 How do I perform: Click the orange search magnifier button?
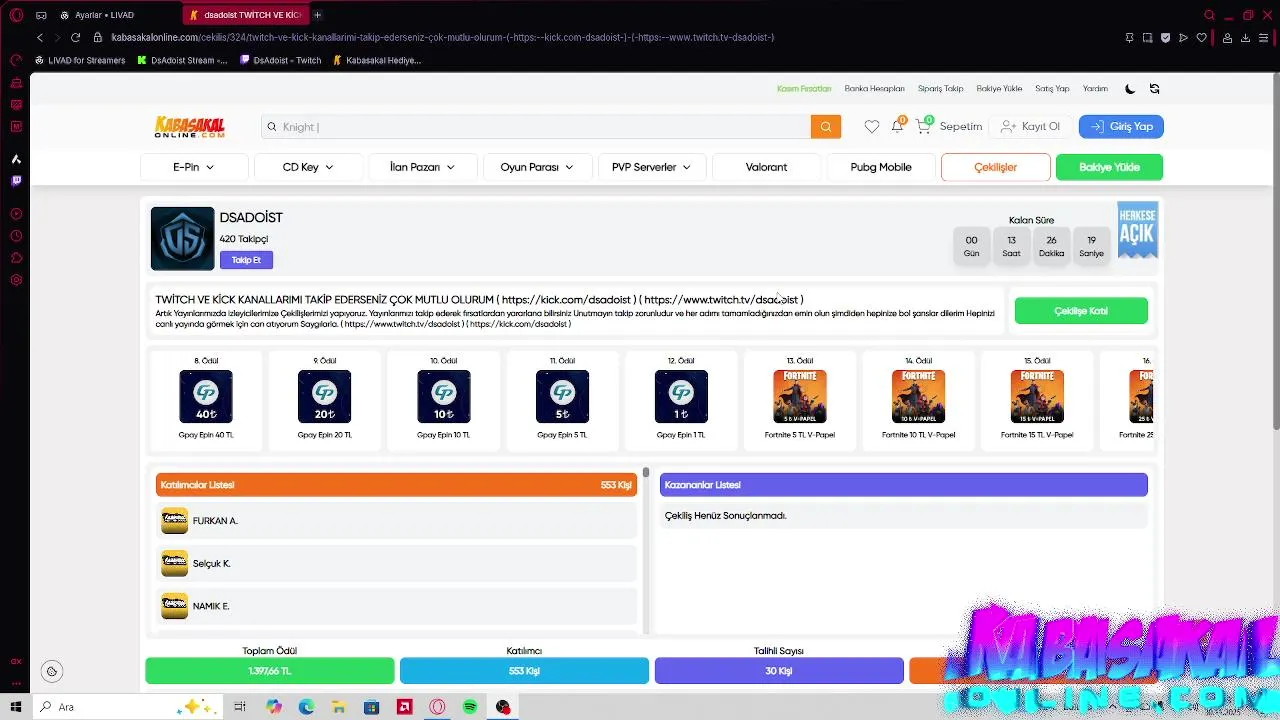tap(826, 127)
